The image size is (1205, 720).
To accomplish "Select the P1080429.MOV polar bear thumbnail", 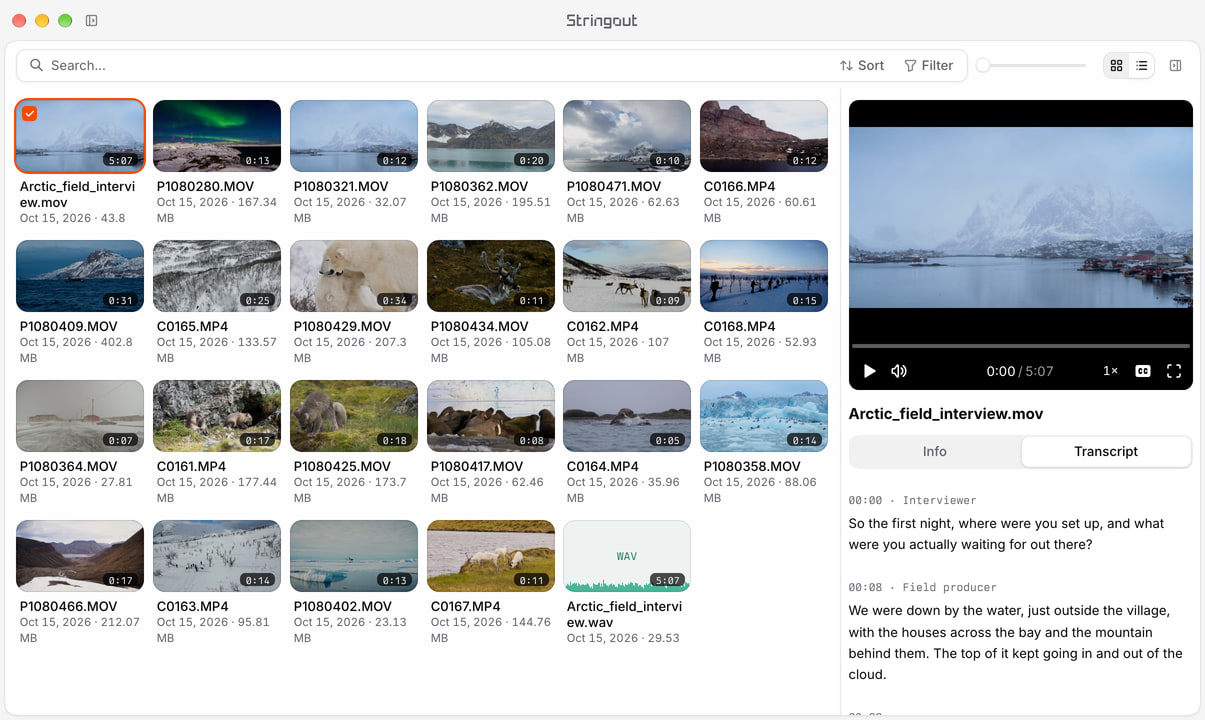I will [354, 276].
